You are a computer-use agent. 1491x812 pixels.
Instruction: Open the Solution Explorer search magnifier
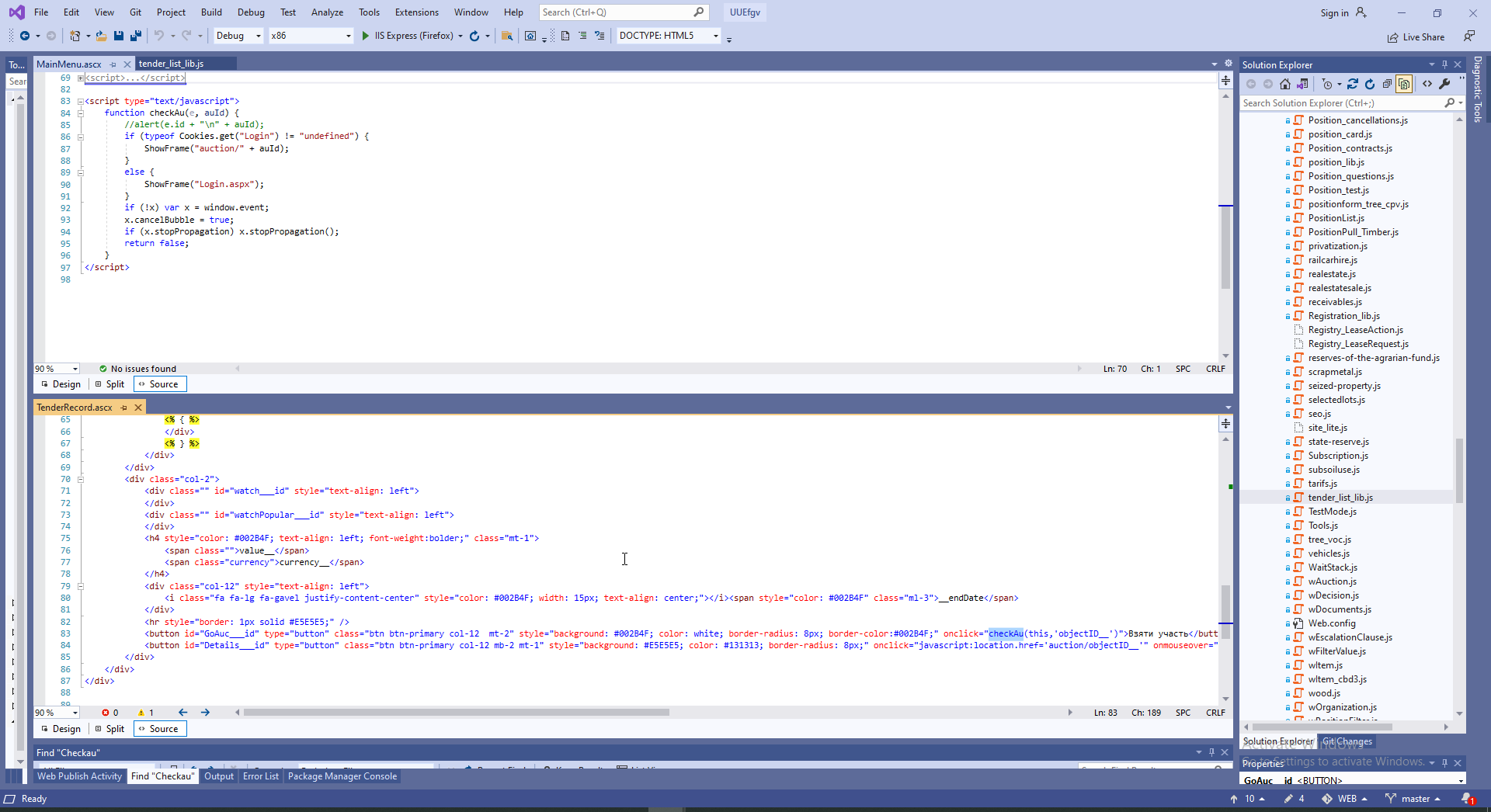pos(1449,103)
